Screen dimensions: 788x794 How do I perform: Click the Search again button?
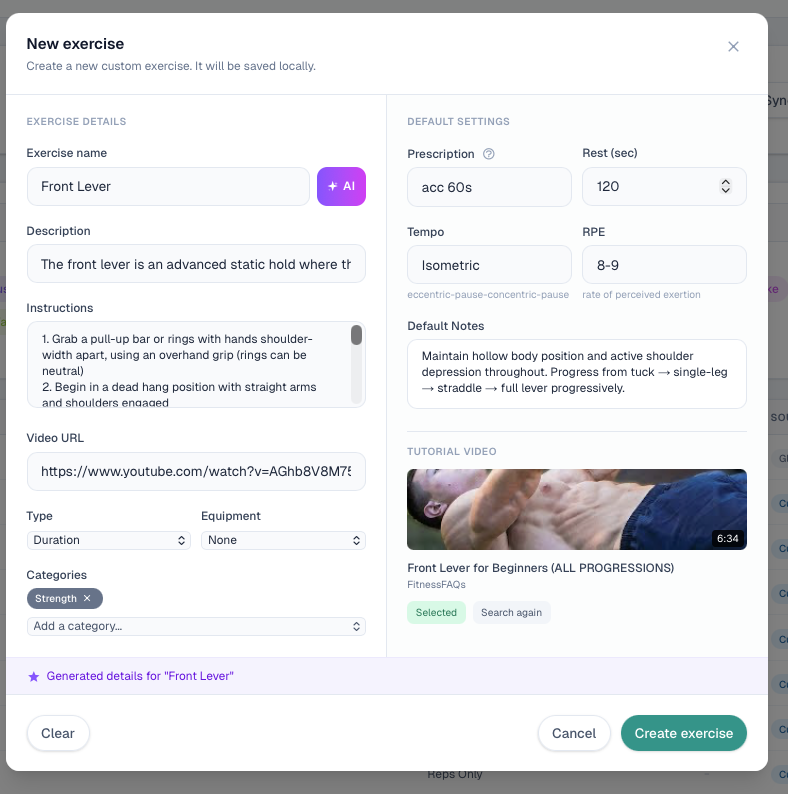point(511,612)
